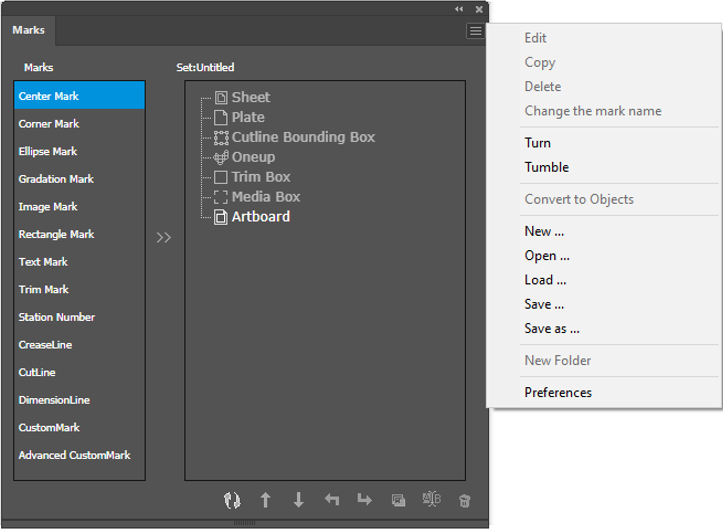Choose Turn from the panel menu
This screenshot has width=723, height=529.
pyautogui.click(x=538, y=143)
